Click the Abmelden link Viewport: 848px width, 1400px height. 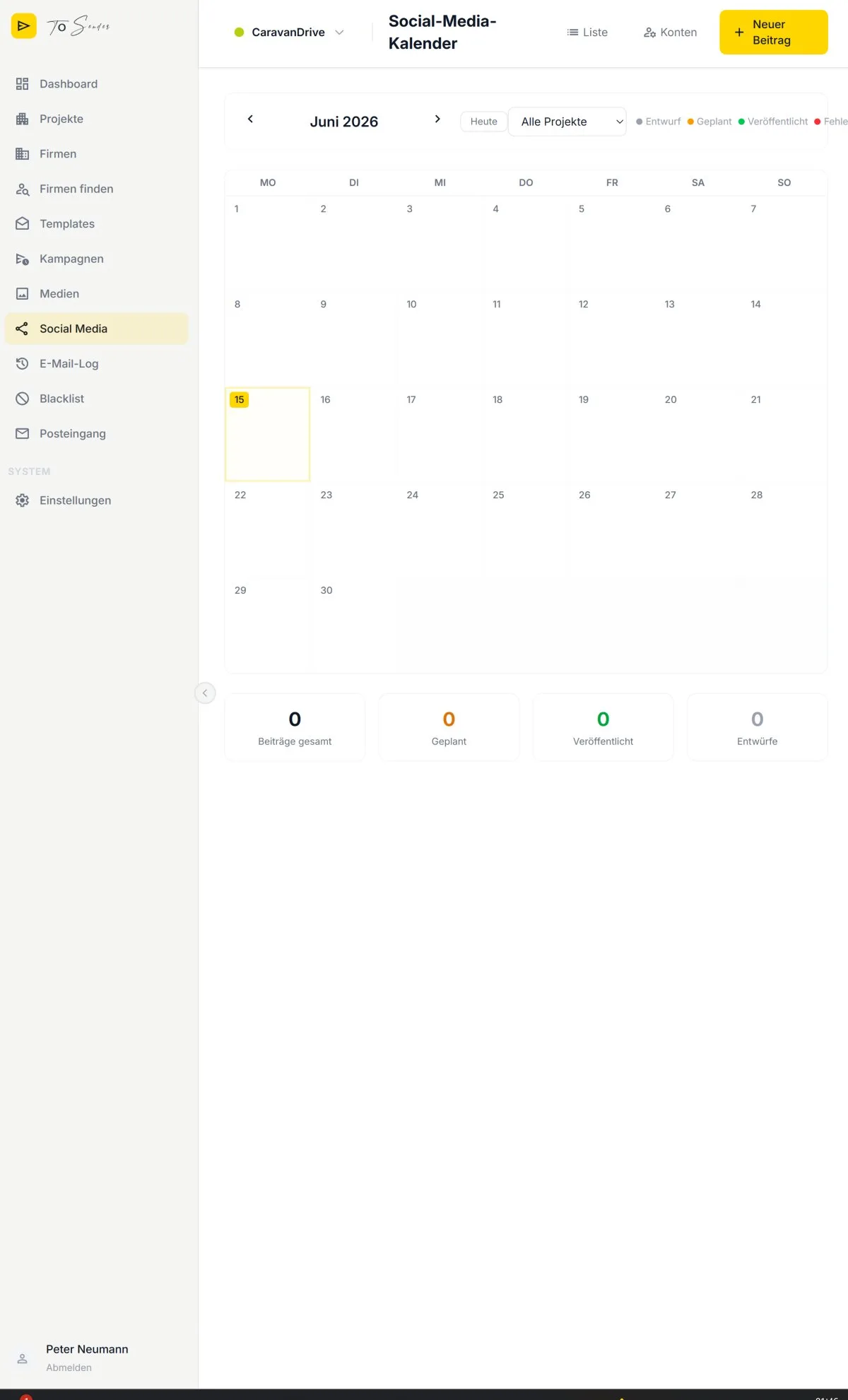pyautogui.click(x=69, y=1367)
